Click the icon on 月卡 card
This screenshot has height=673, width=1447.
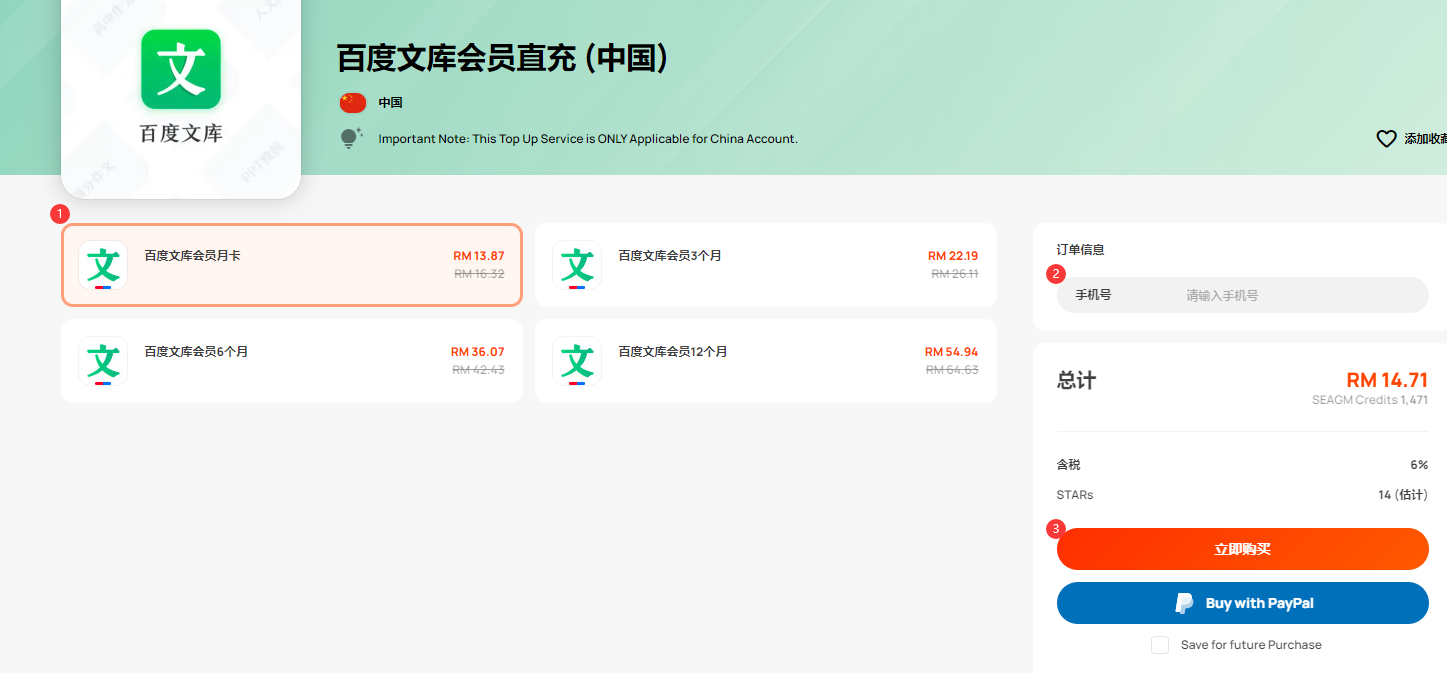click(x=103, y=266)
